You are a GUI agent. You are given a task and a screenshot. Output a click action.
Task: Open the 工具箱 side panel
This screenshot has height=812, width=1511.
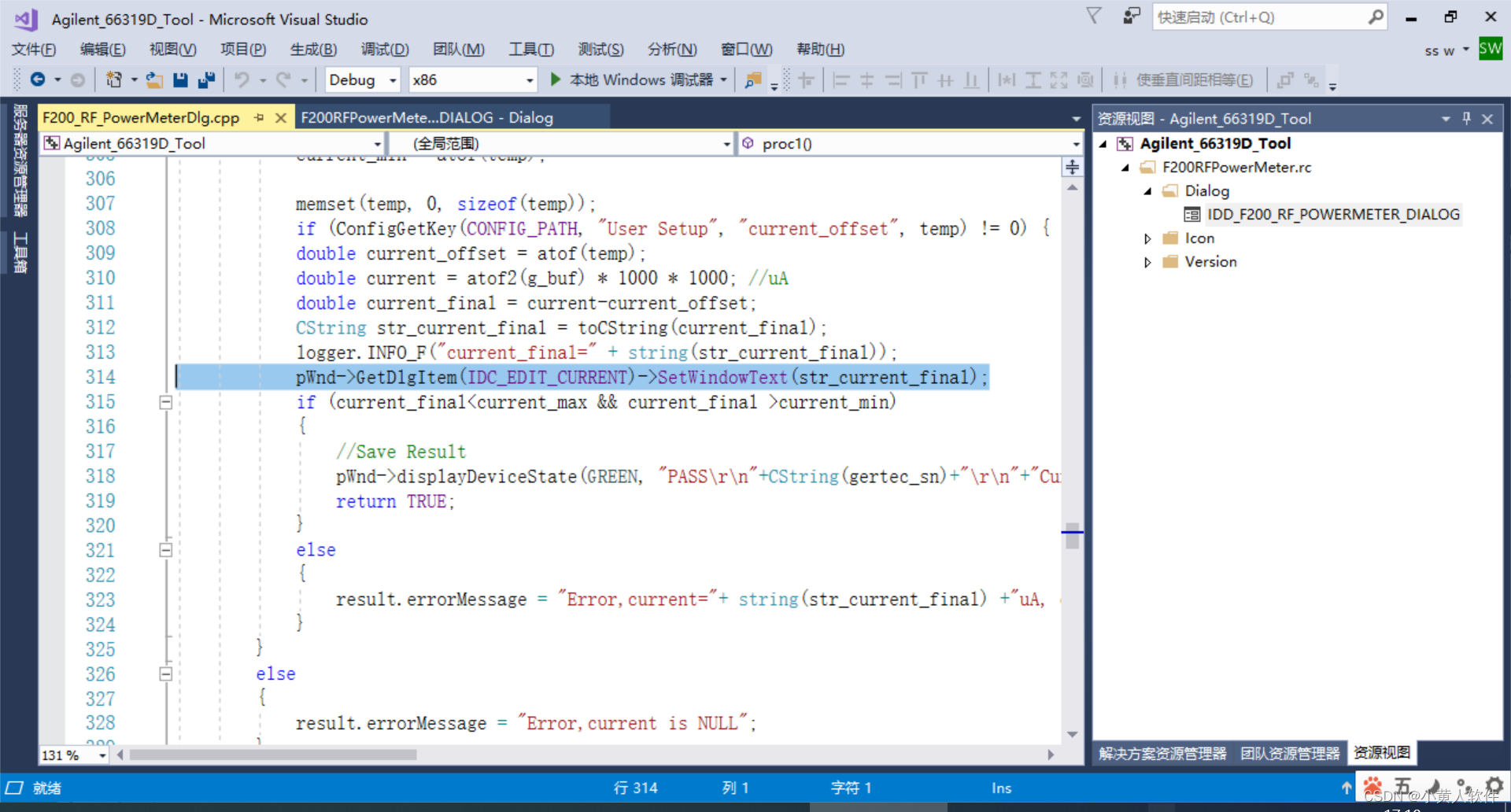point(20,253)
